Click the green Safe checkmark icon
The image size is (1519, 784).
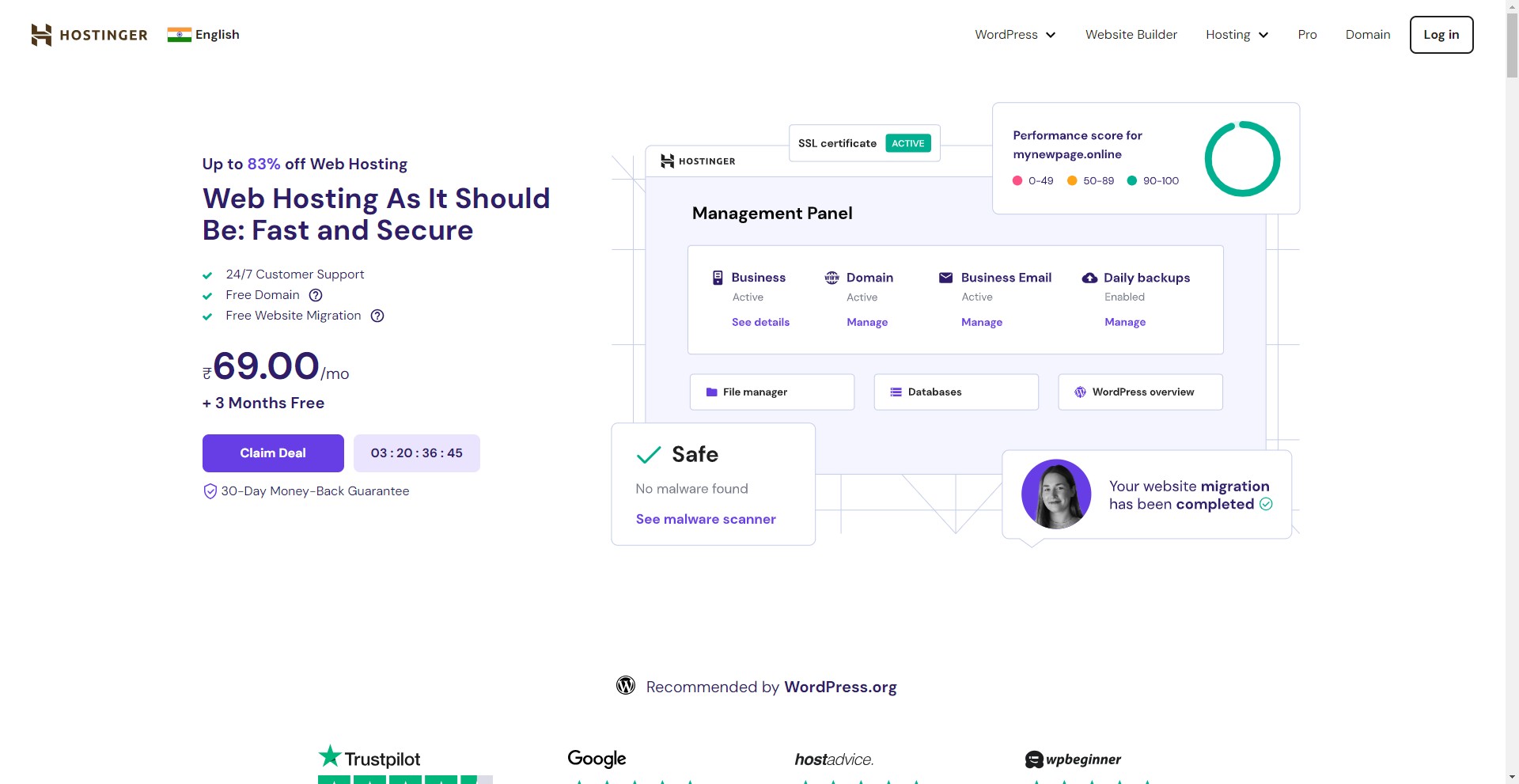pyautogui.click(x=649, y=454)
